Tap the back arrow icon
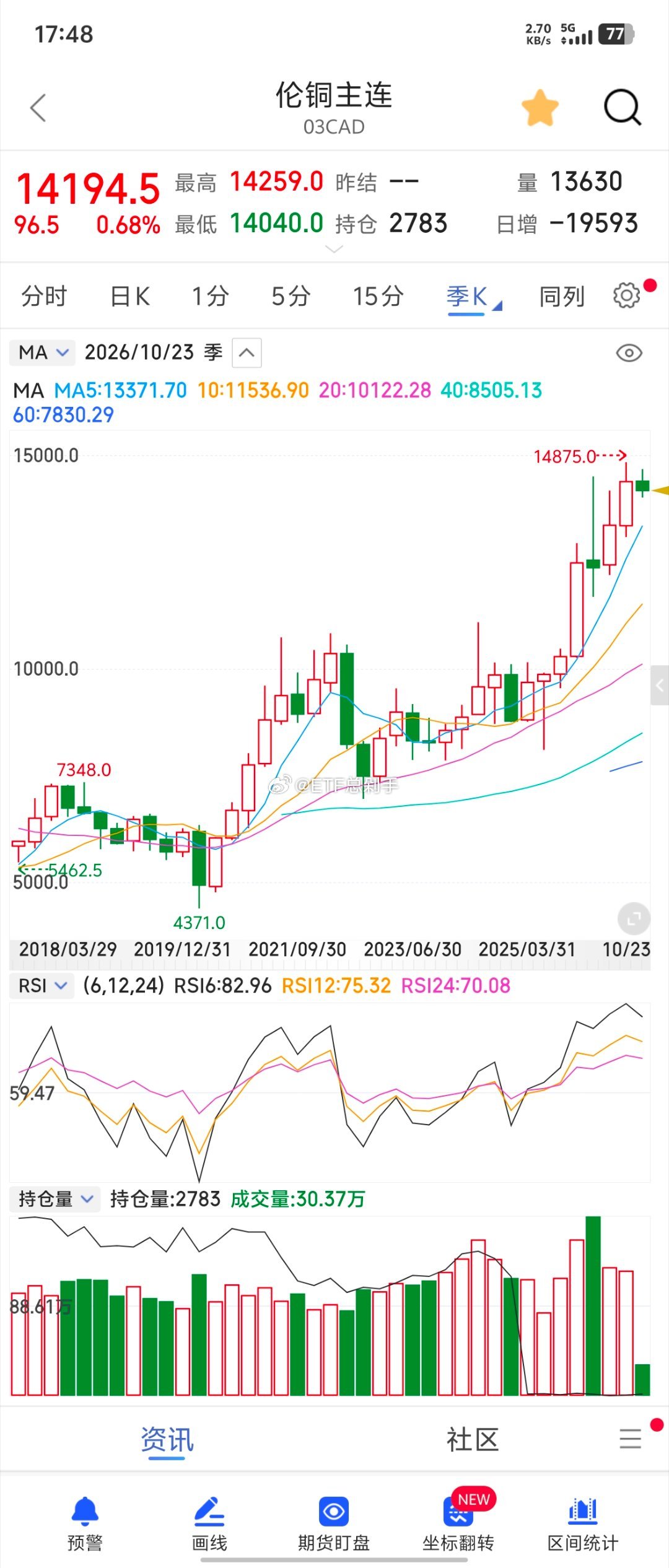669x1568 pixels. [38, 108]
